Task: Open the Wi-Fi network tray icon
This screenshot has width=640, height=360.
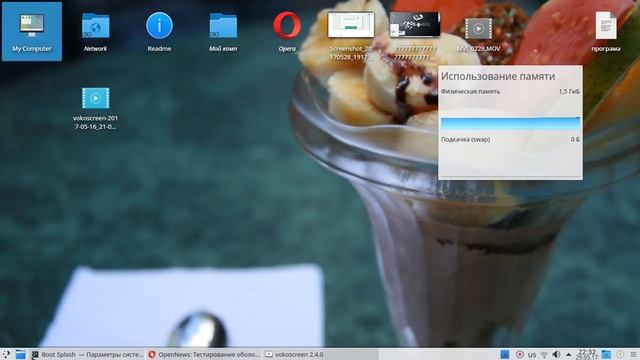Action: [544, 355]
